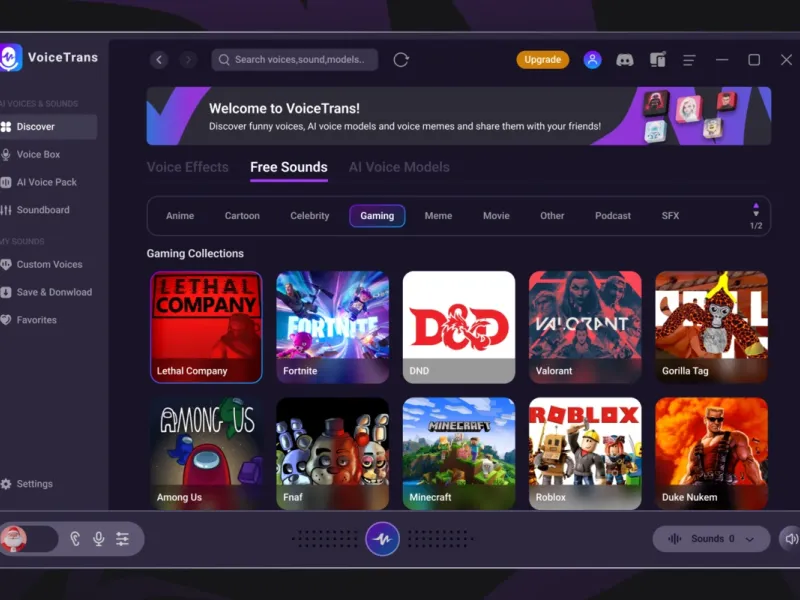
Task: Open the Discord icon in top bar
Action: (624, 60)
